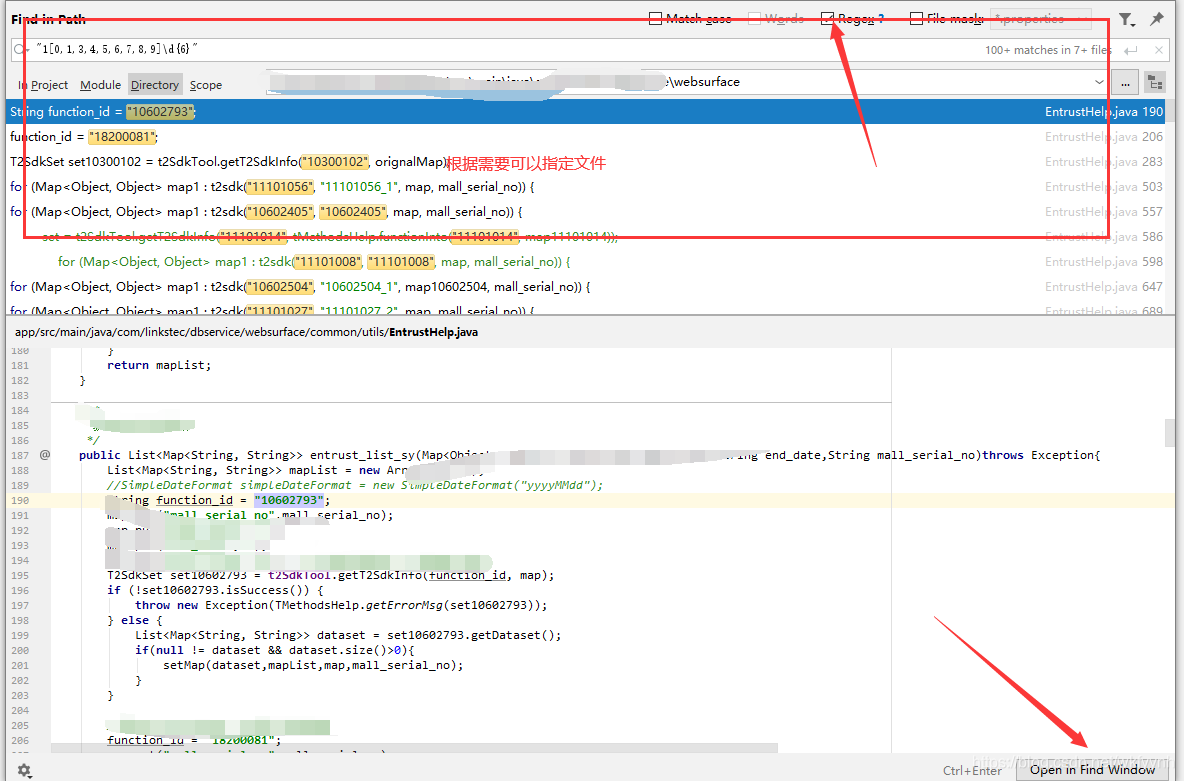Click entrust_list_sy method name in preview
The width and height of the screenshot is (1184, 781).
362,455
